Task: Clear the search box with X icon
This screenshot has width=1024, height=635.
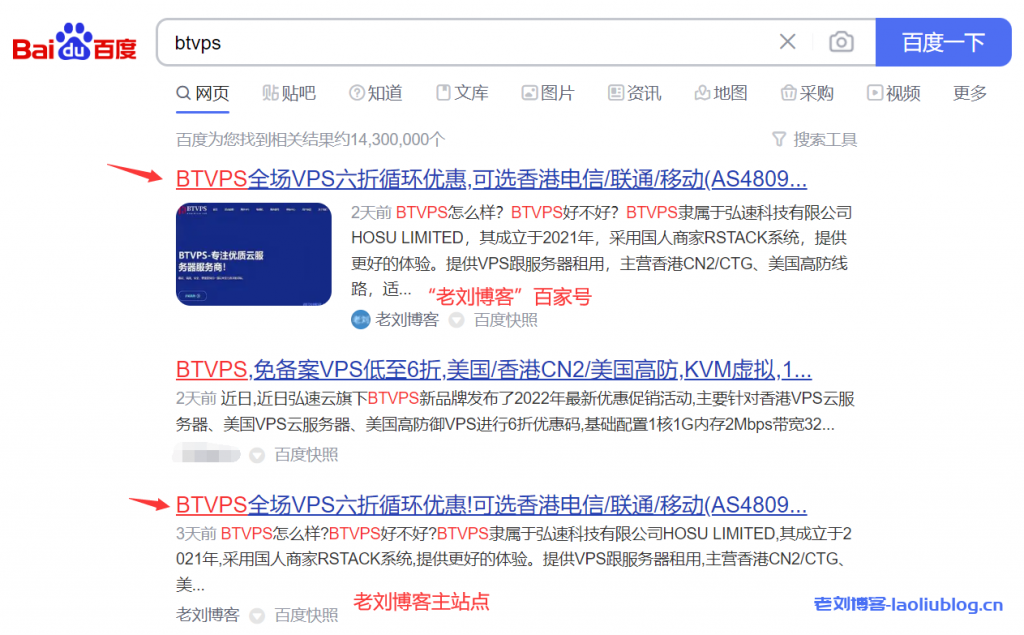Action: click(788, 42)
